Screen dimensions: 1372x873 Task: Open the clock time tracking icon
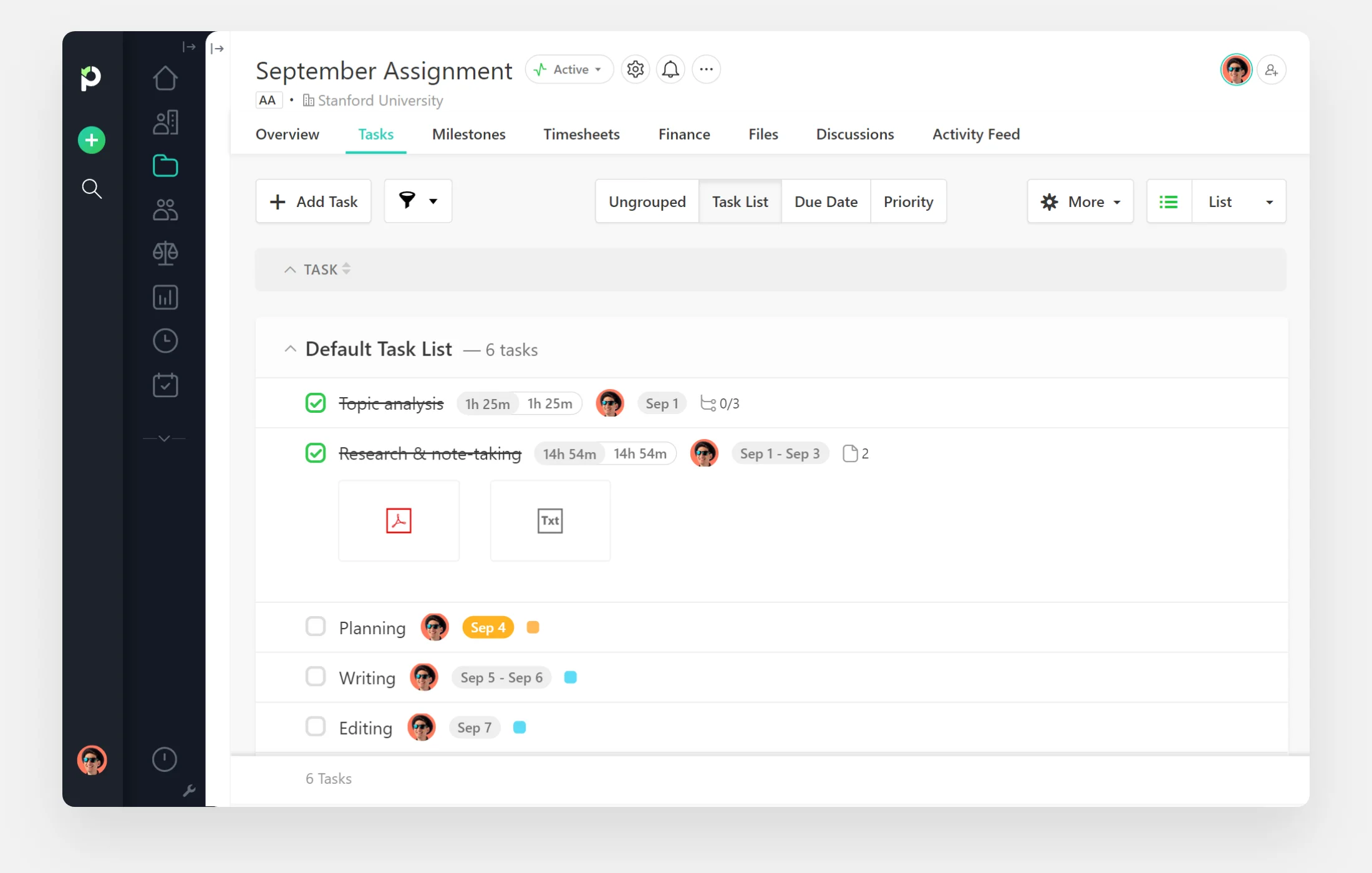pos(165,340)
